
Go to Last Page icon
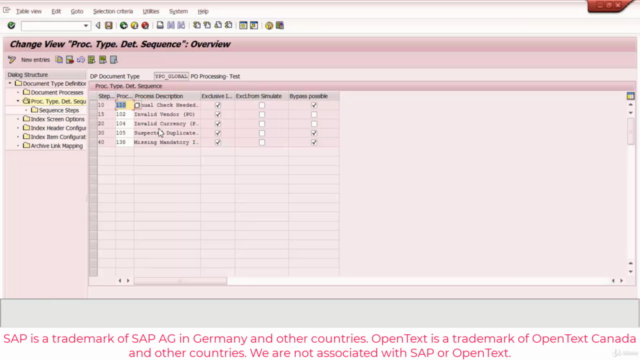(229, 25)
